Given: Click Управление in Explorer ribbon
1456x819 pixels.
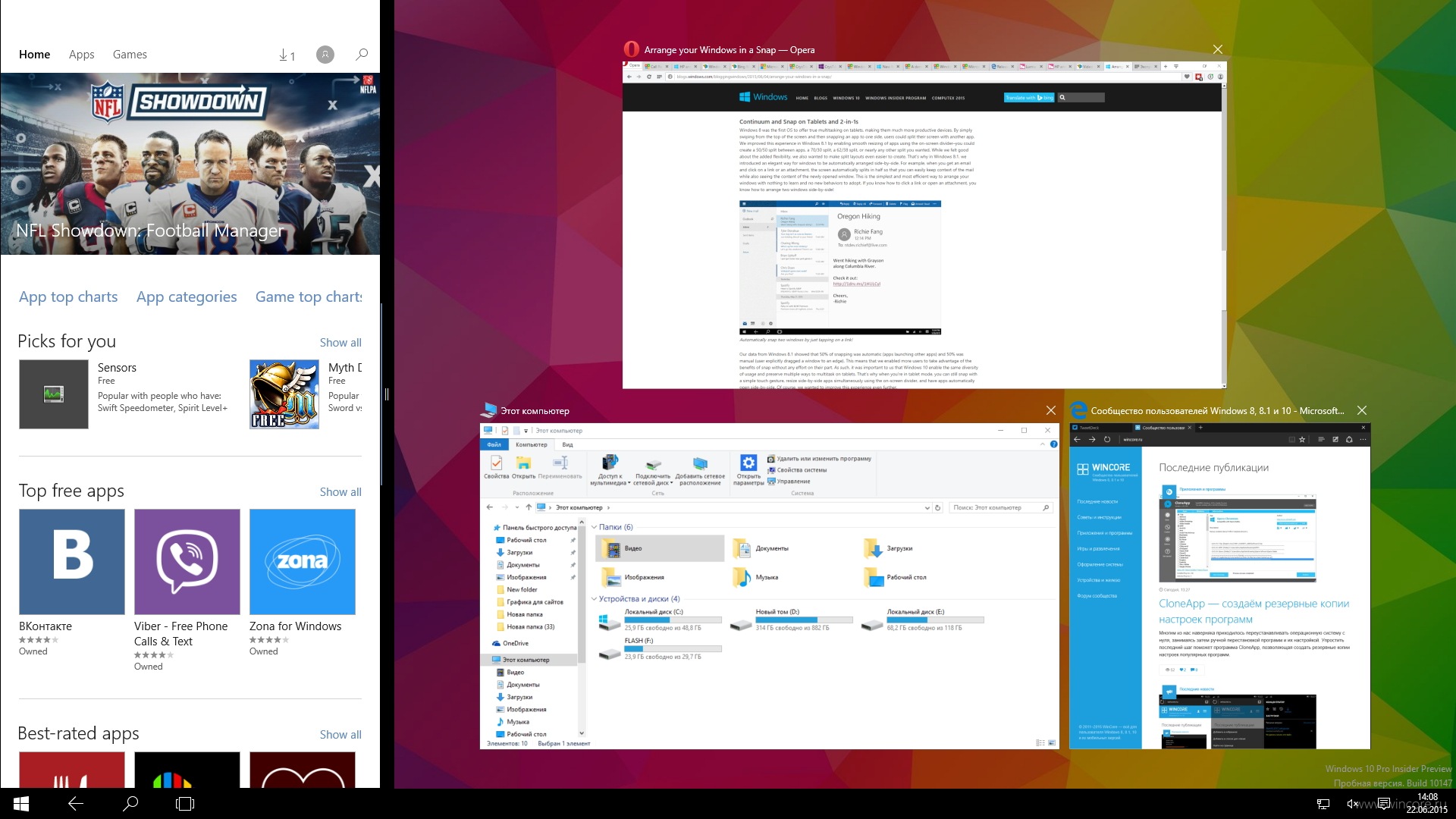Looking at the screenshot, I should [x=789, y=482].
